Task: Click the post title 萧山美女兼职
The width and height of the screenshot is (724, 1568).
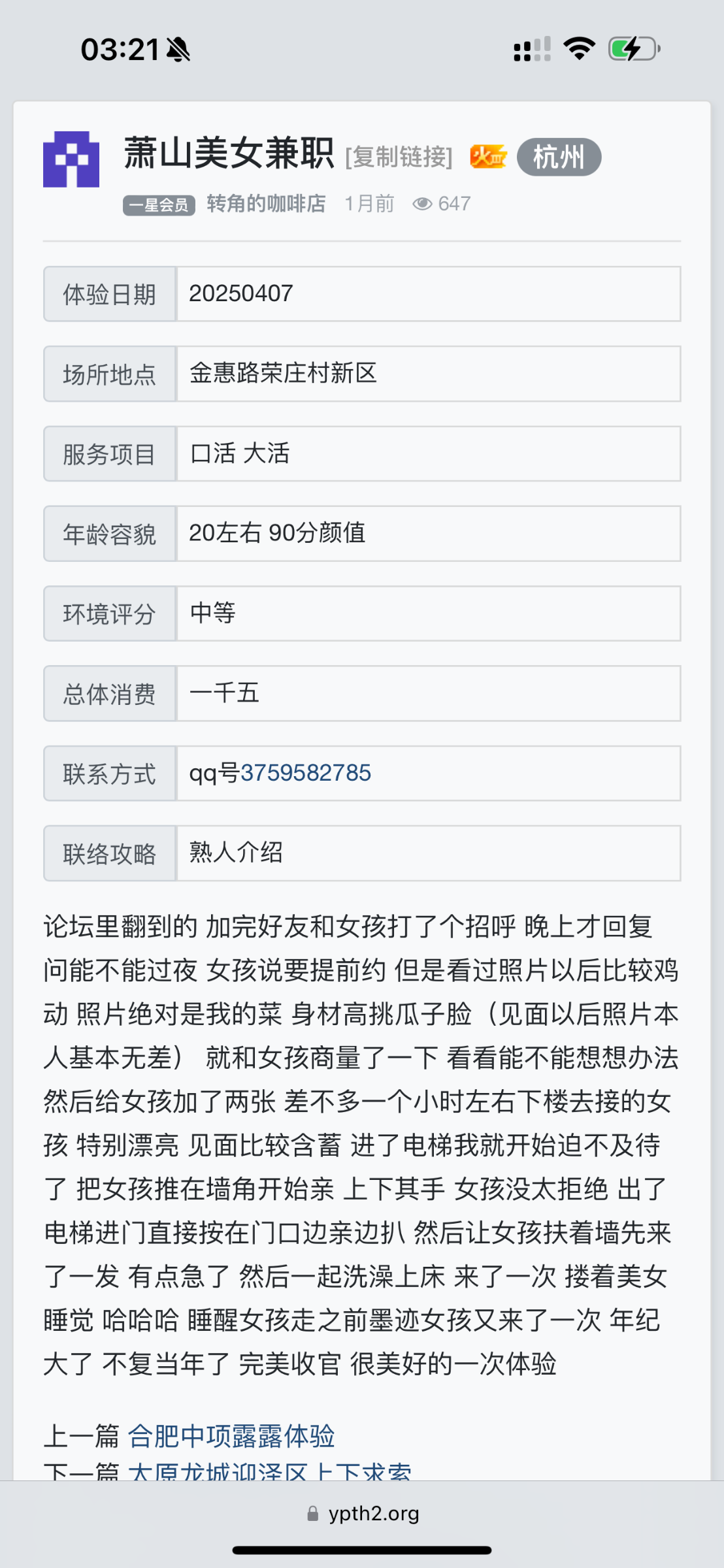Action: point(228,155)
